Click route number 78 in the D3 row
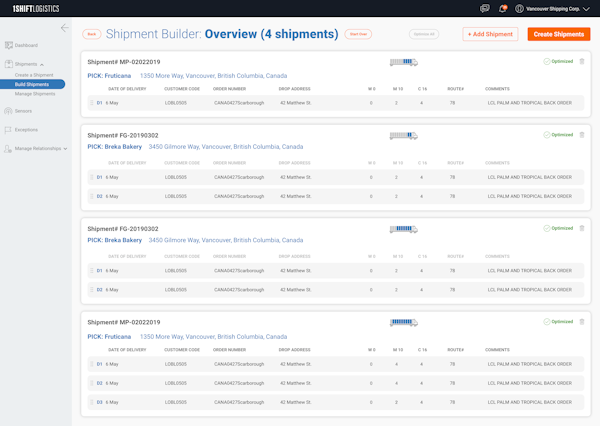600x426 pixels. pyautogui.click(x=452, y=402)
